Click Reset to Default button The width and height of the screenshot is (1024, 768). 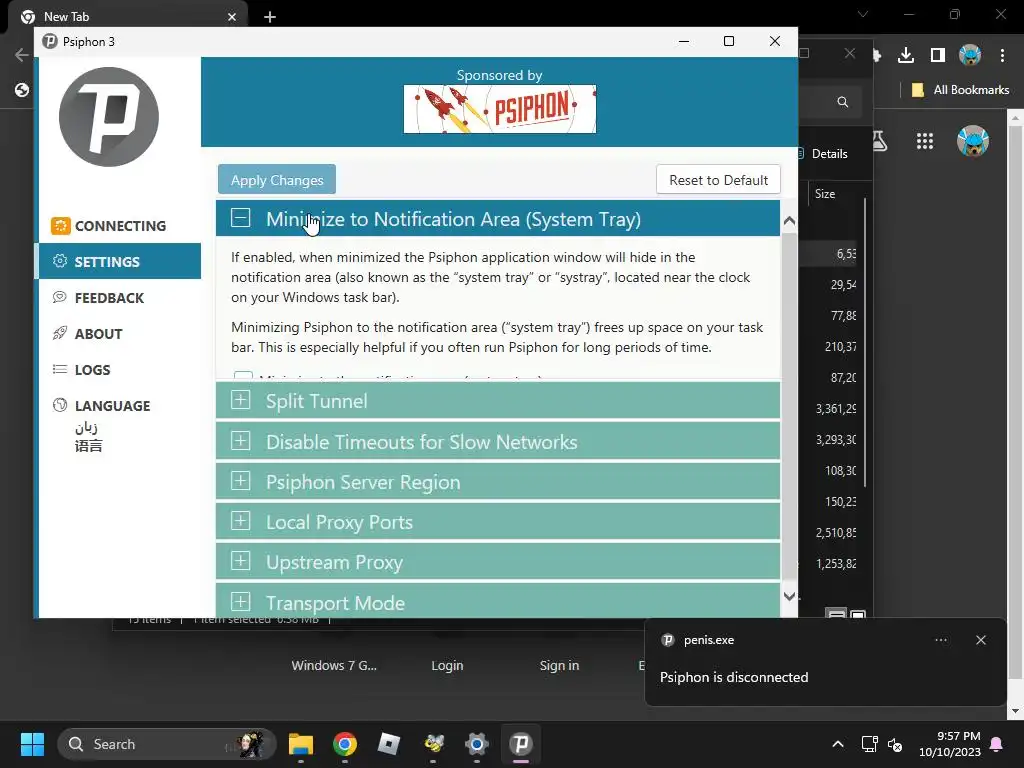pyautogui.click(x=718, y=180)
